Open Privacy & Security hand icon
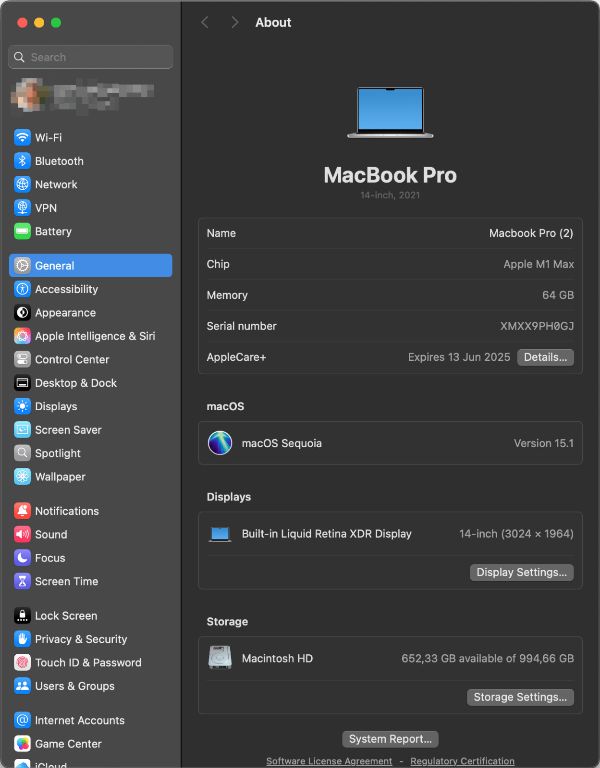The image size is (600, 768). pos(22,639)
